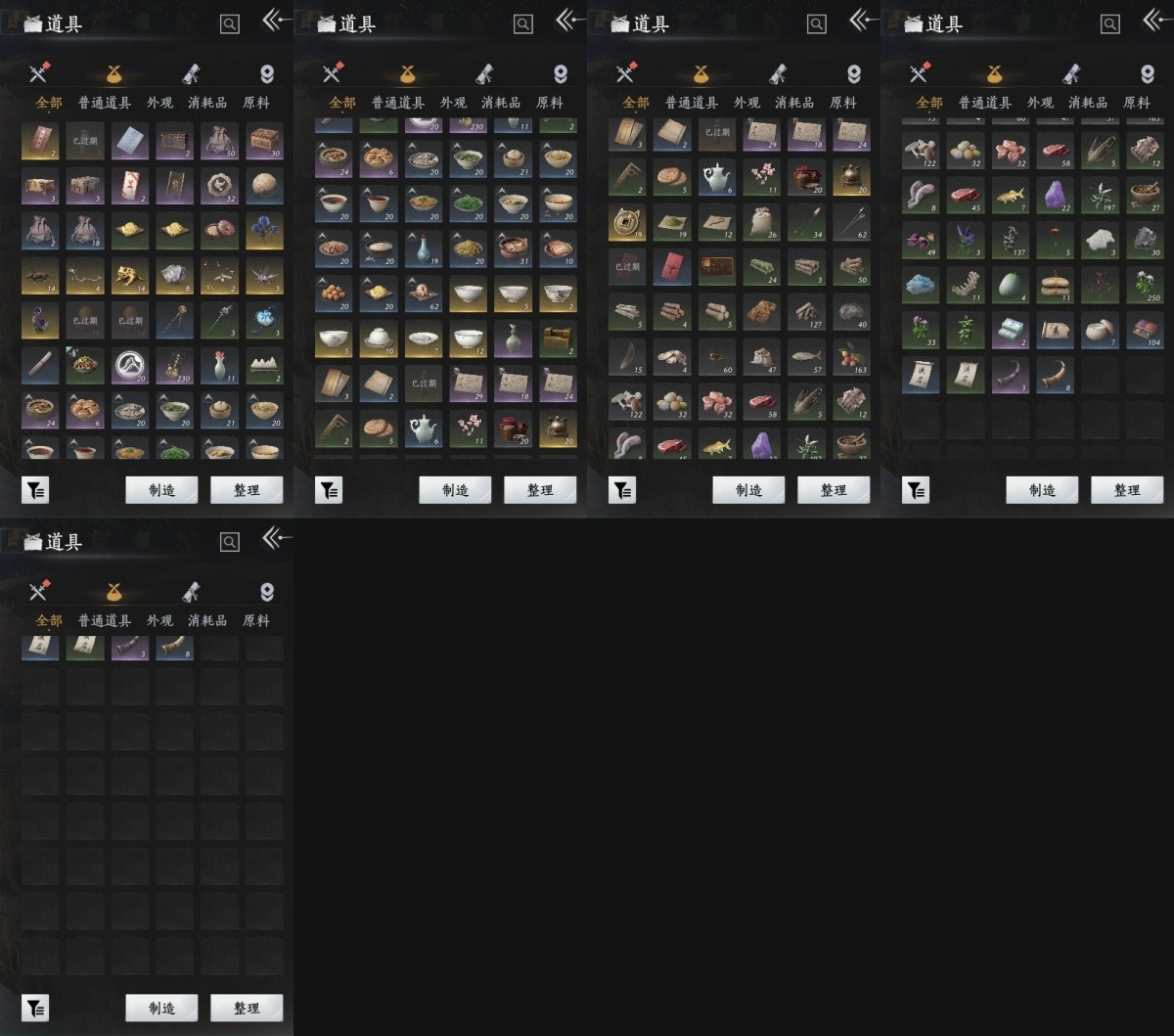Select the cloth sack with count 26

[x=762, y=224]
